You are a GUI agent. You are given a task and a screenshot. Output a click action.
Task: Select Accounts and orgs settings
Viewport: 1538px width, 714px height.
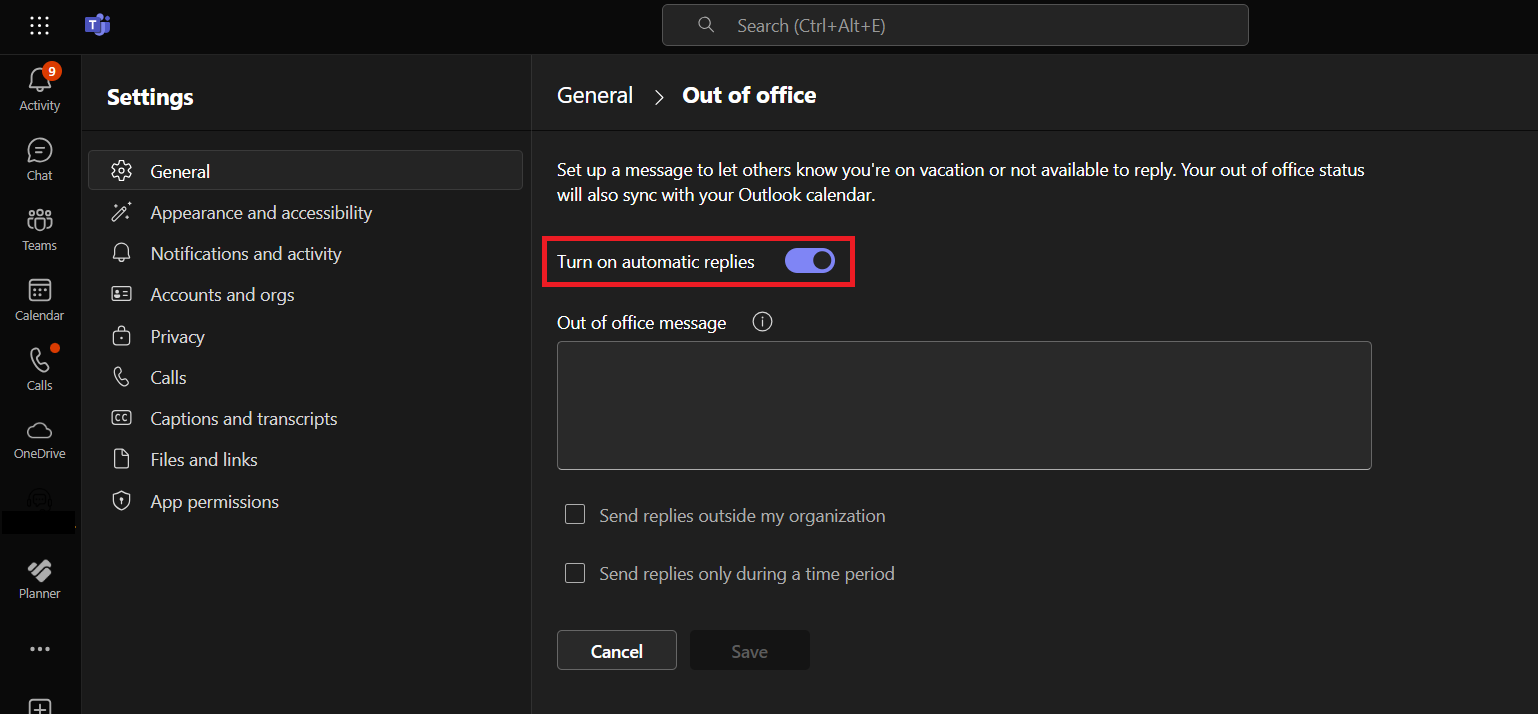click(x=305, y=294)
